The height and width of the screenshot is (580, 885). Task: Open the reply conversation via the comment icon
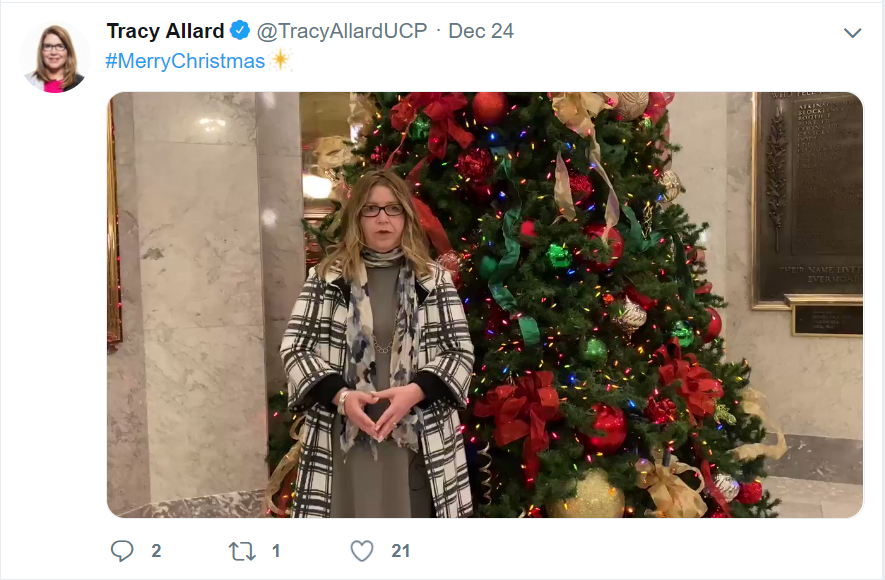121,549
